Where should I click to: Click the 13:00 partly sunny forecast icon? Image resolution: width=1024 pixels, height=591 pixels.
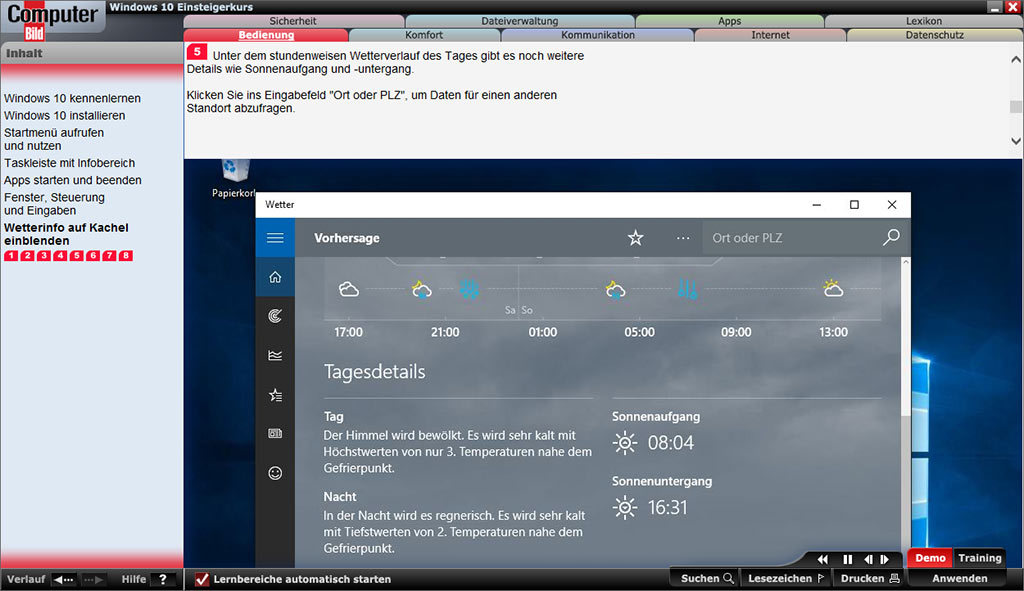833,288
